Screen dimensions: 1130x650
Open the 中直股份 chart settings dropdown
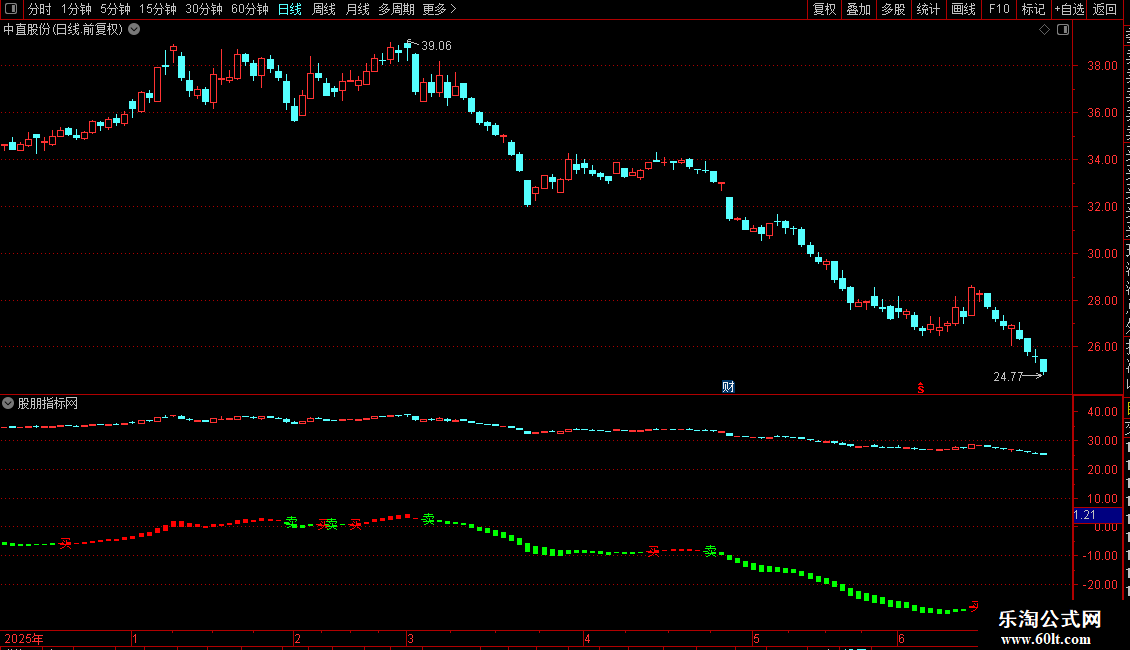(x=134, y=30)
